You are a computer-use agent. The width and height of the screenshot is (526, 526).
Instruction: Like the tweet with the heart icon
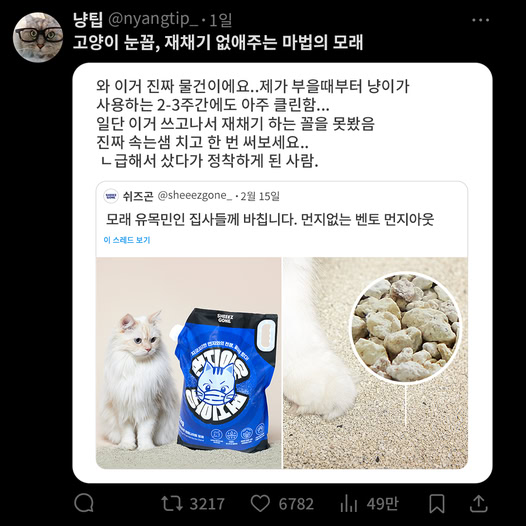(260, 504)
